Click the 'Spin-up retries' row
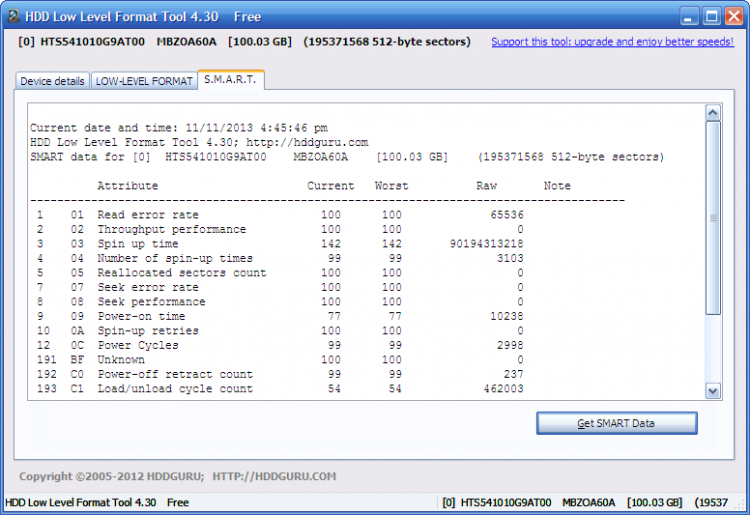 [280, 330]
